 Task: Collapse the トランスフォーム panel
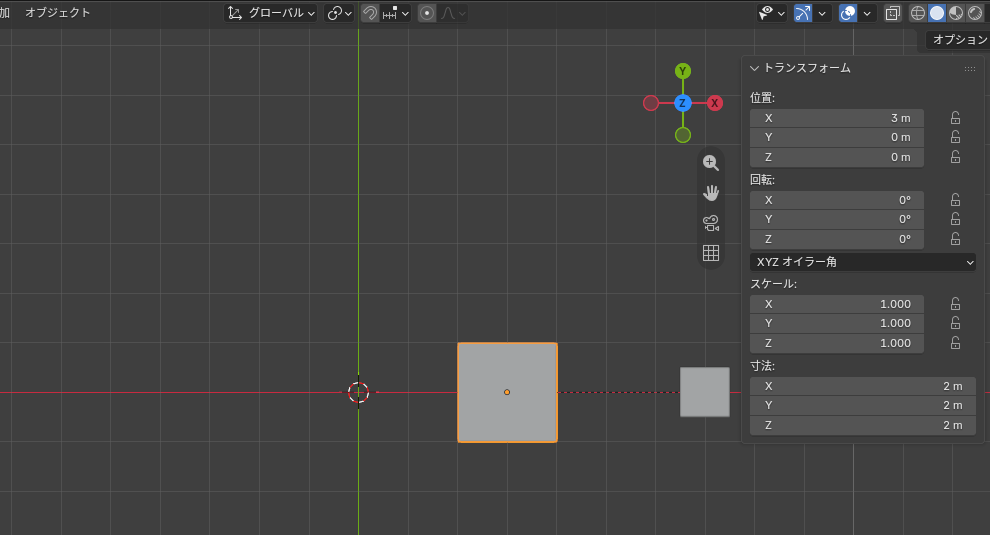(x=754, y=68)
